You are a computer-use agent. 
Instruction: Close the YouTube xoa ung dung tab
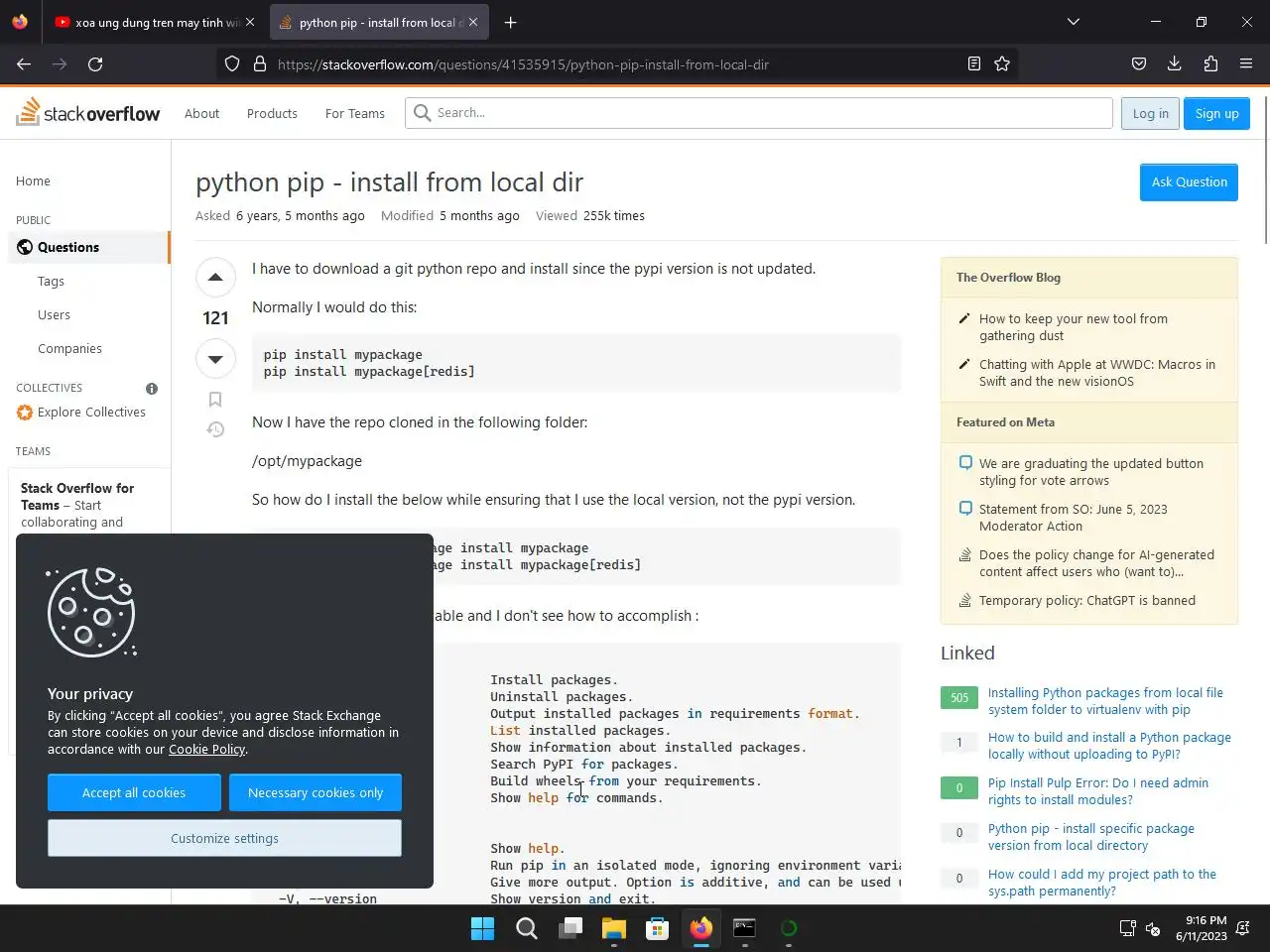click(x=250, y=22)
